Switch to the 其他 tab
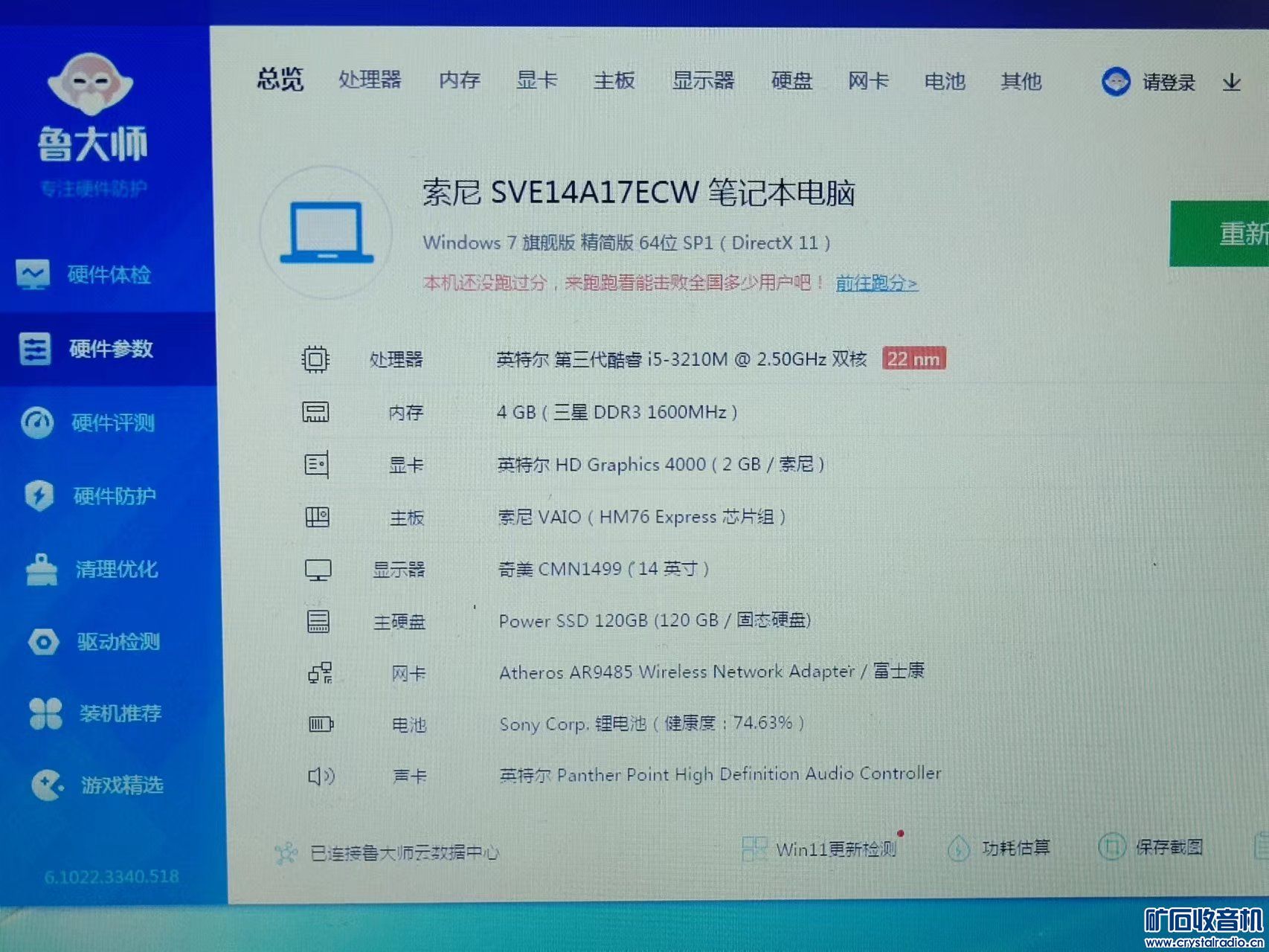 pos(1021,81)
